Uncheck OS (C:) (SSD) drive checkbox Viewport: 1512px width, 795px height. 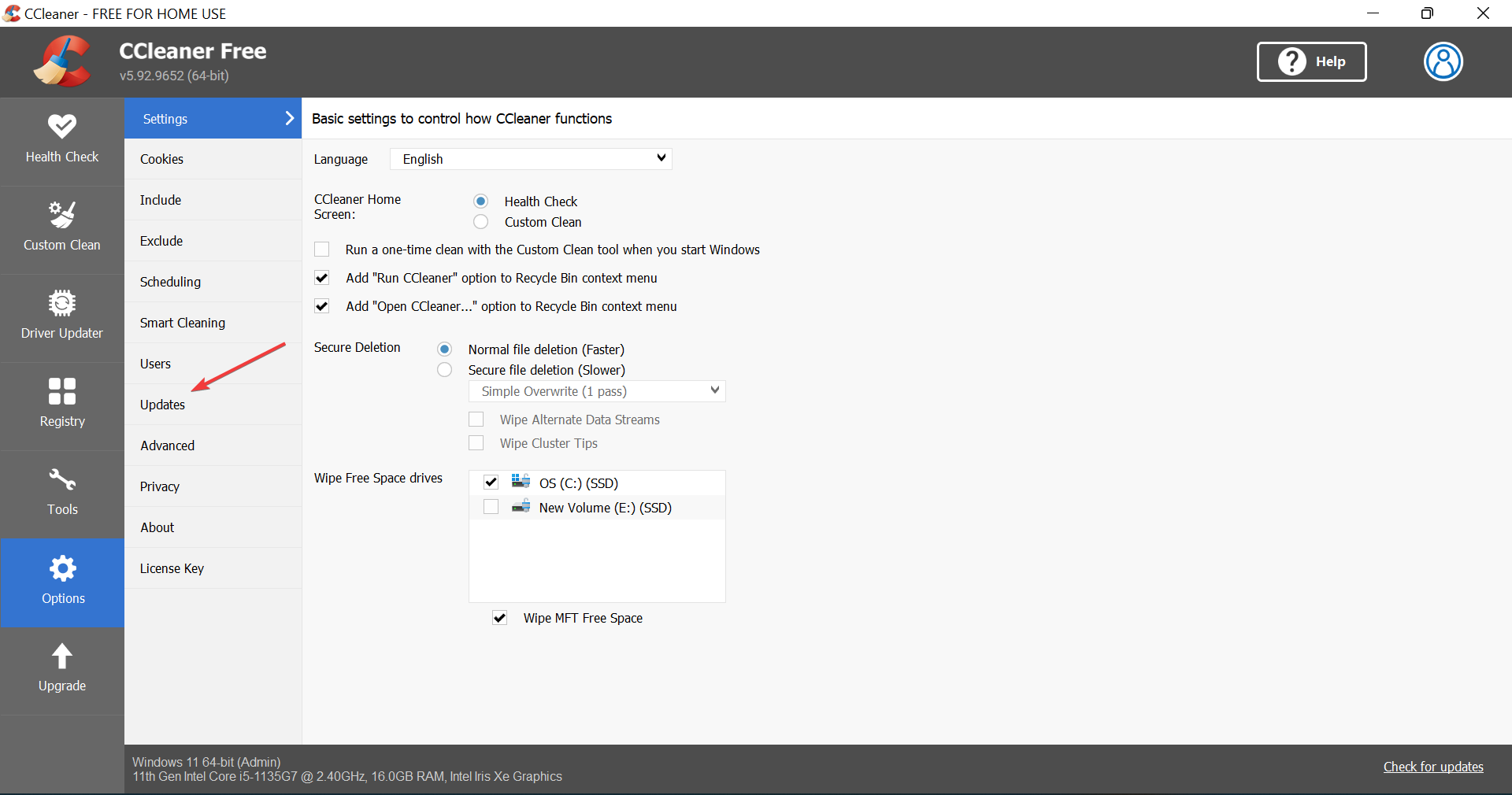[491, 483]
